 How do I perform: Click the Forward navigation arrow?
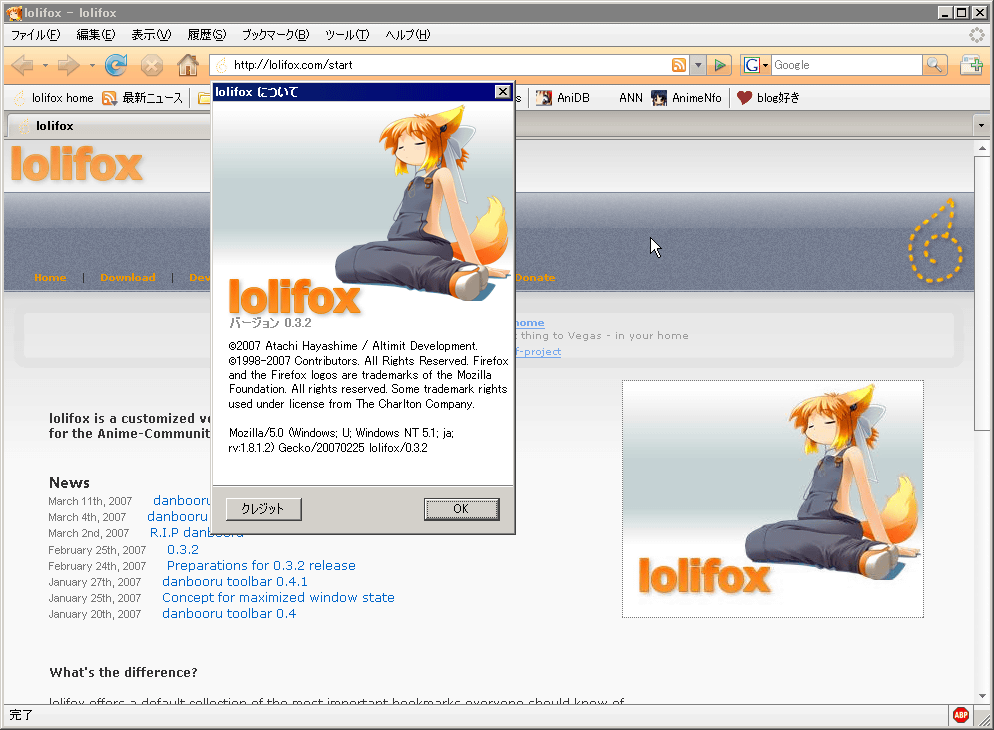pos(68,65)
